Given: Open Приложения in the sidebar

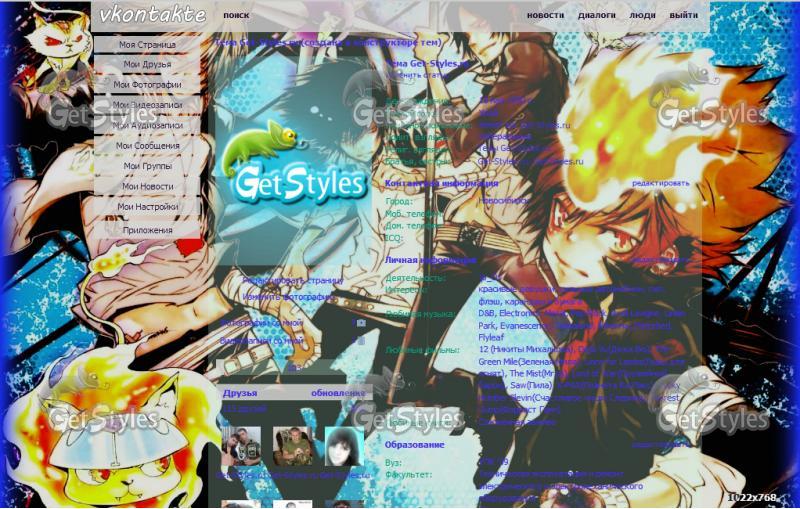Looking at the screenshot, I should [147, 230].
